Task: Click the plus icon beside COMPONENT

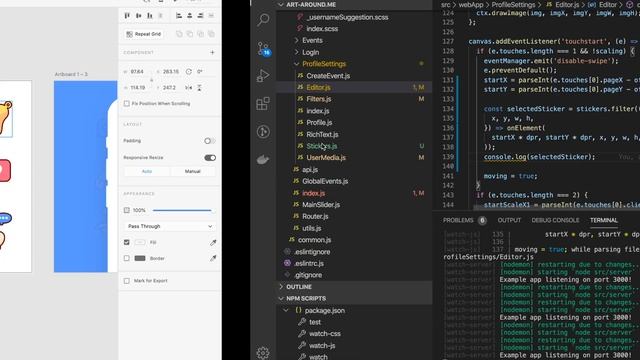Action: pyautogui.click(x=212, y=52)
